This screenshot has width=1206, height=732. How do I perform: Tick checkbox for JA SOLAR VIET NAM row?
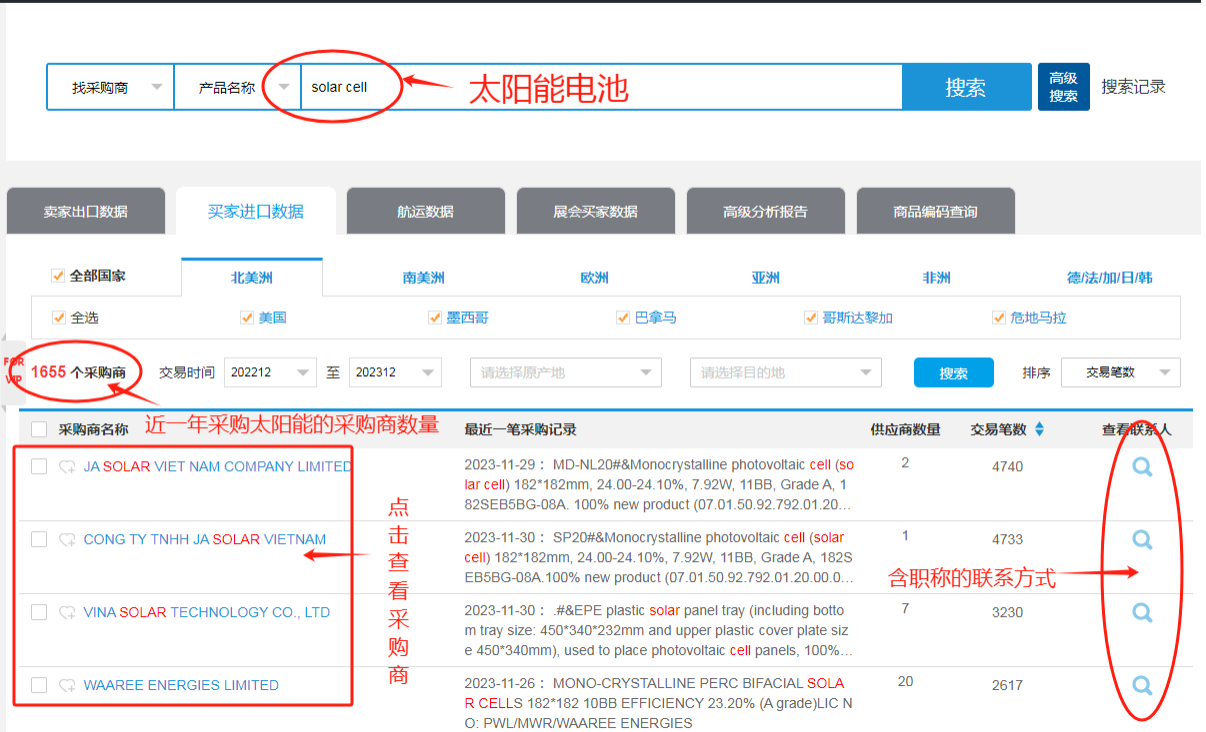point(39,467)
